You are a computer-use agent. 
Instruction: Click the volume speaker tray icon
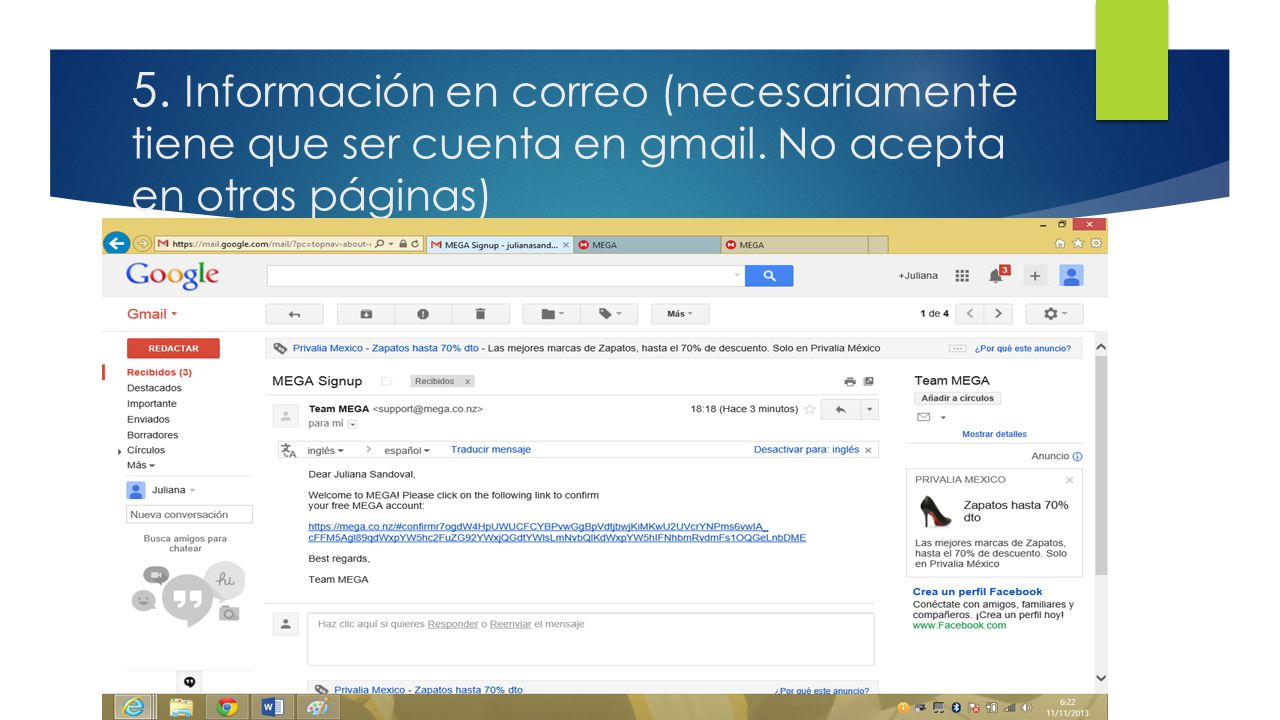point(1025,708)
